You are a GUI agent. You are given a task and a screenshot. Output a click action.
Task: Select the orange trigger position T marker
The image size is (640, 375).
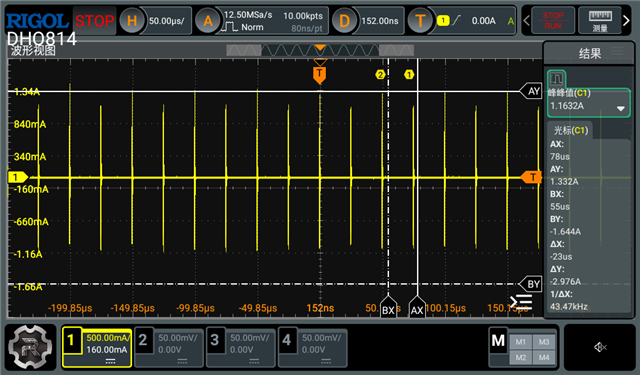click(x=320, y=75)
